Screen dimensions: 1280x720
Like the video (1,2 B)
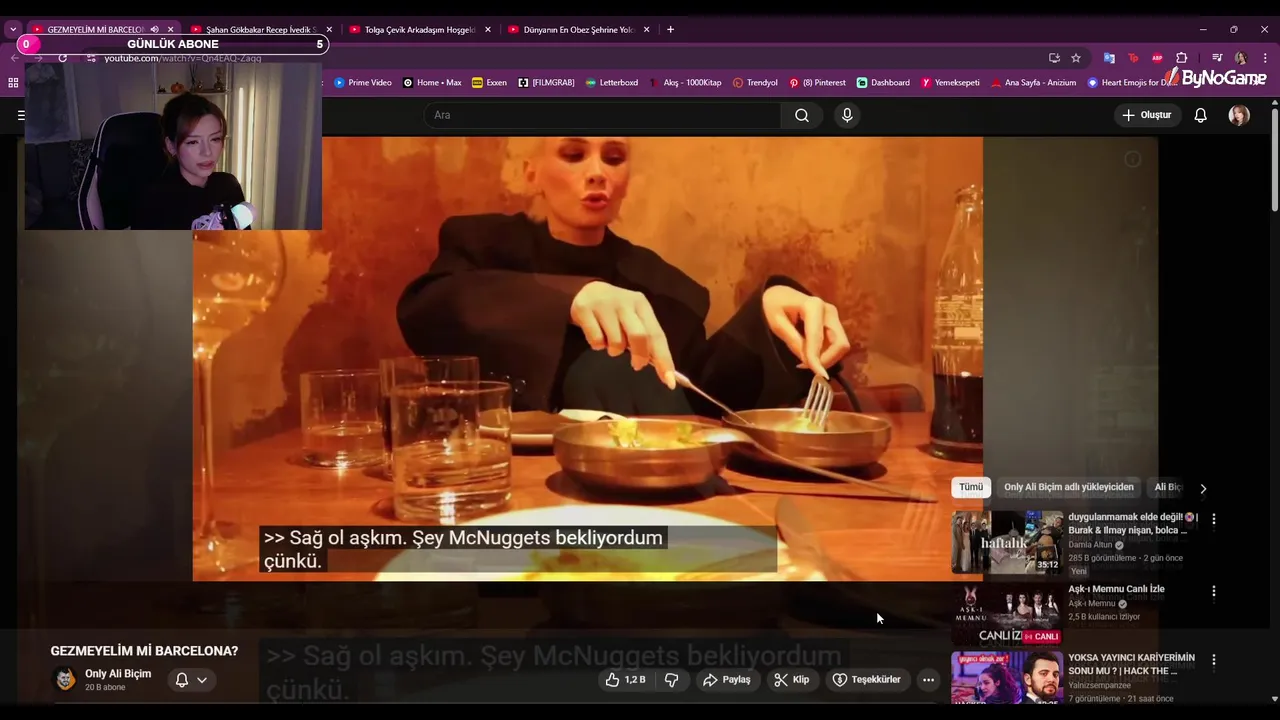[625, 680]
